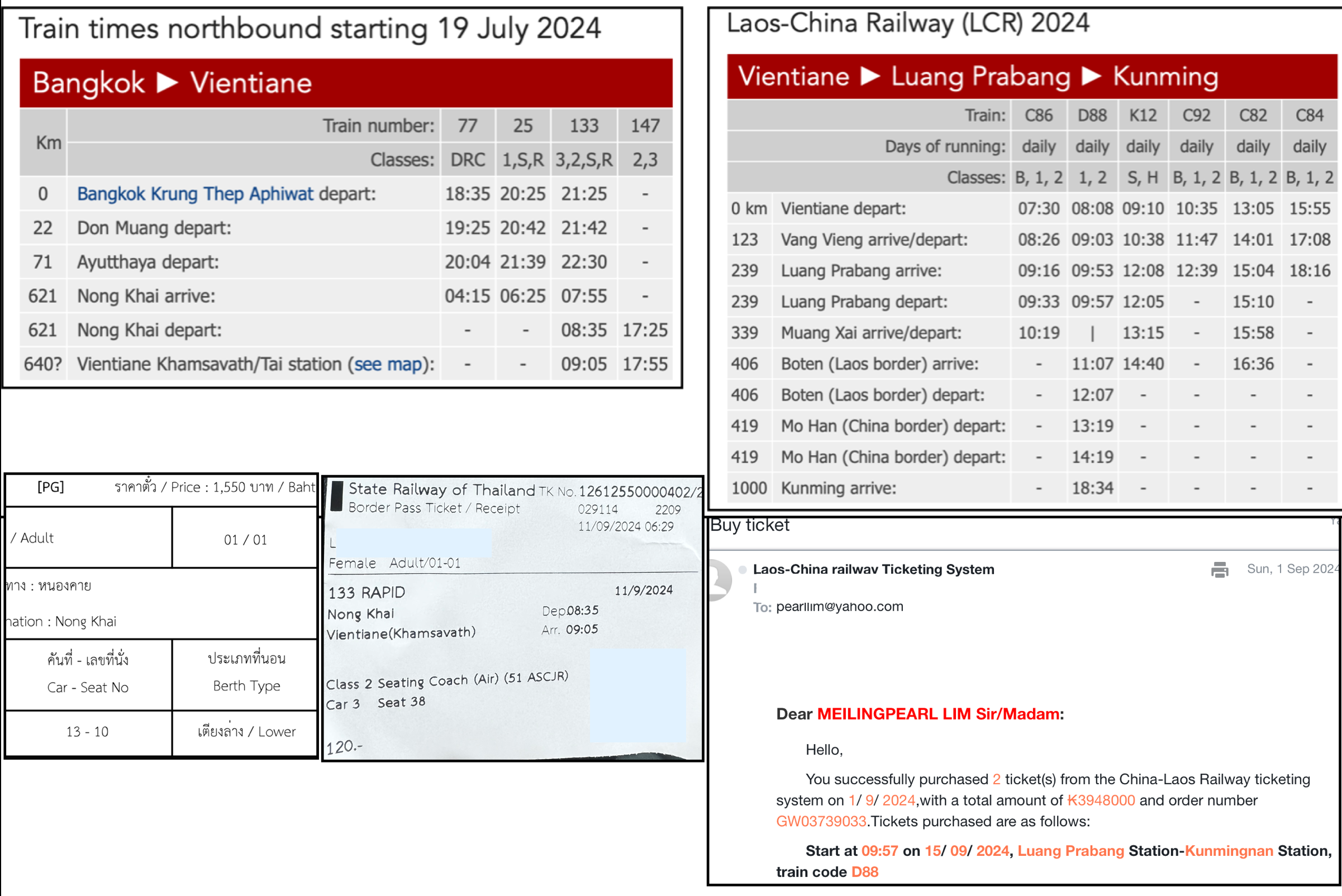Image resolution: width=1342 pixels, height=896 pixels.
Task: Click the arrow between Vientiane and Luang Prabang
Action: 870,76
